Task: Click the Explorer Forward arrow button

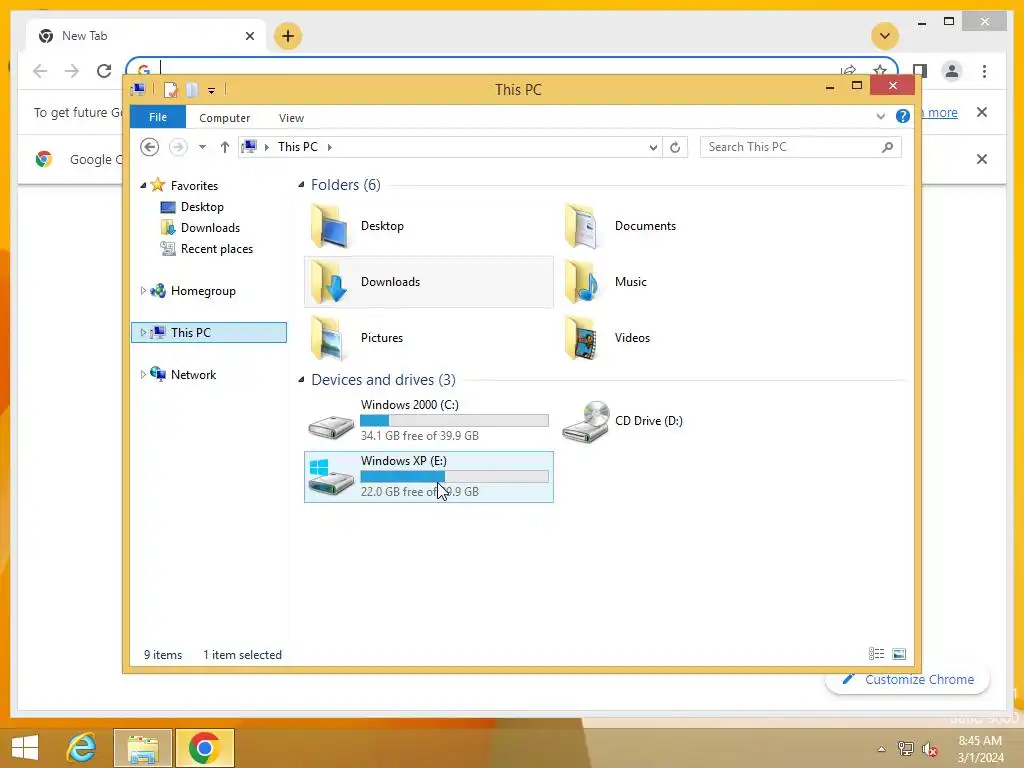Action: pyautogui.click(x=178, y=147)
